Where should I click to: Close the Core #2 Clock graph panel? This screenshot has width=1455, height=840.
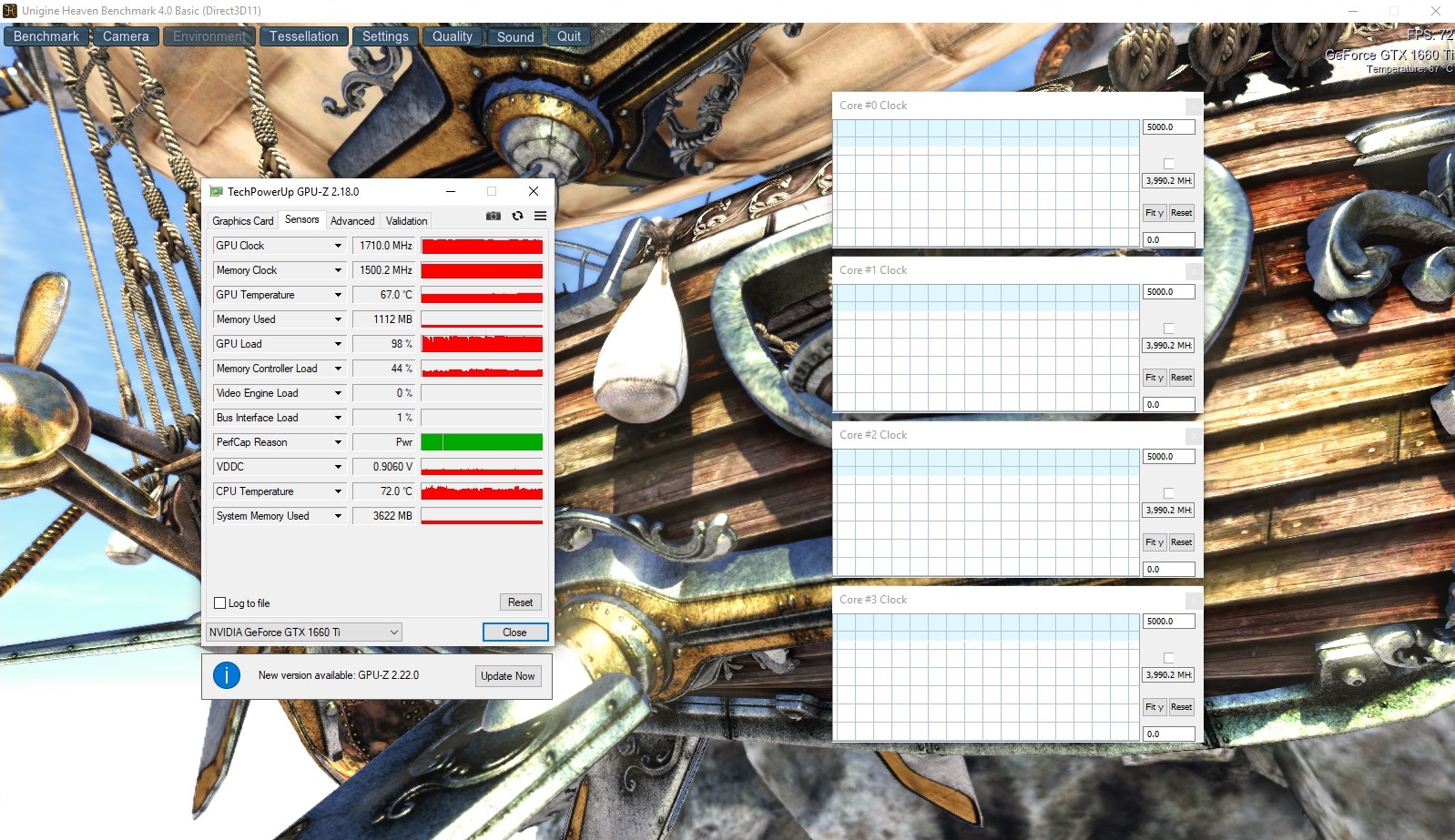pos(1193,436)
